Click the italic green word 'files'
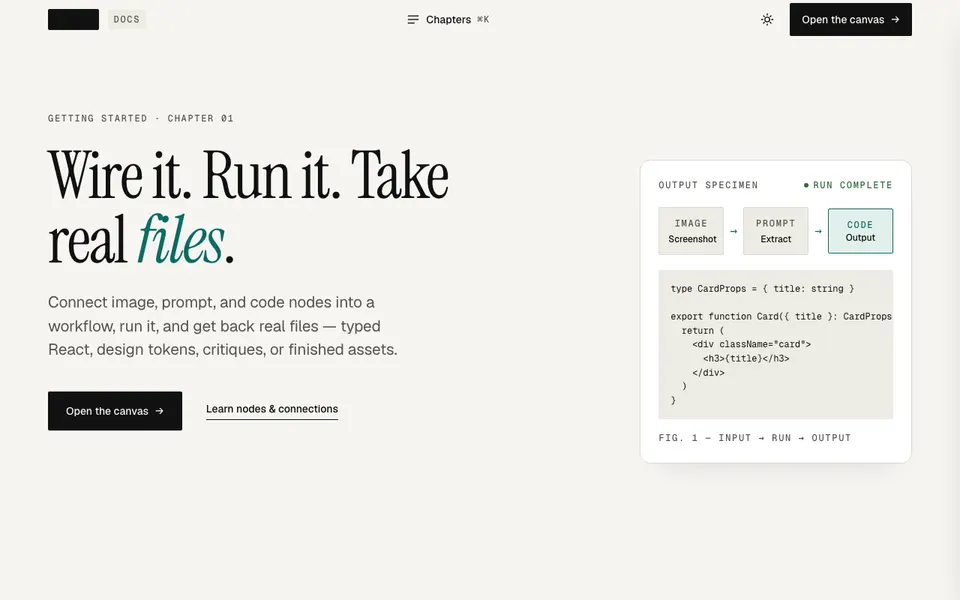The height and width of the screenshot is (600, 960). pyautogui.click(x=181, y=240)
